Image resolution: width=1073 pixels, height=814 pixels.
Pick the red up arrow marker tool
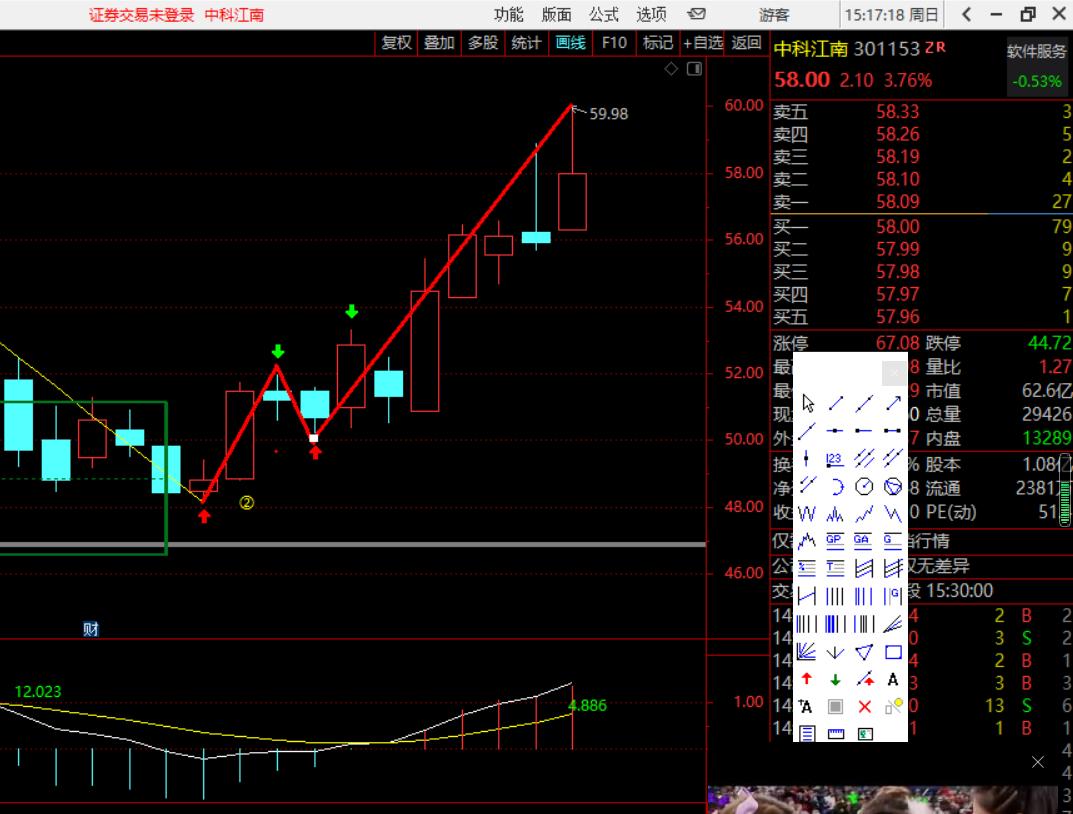click(807, 680)
